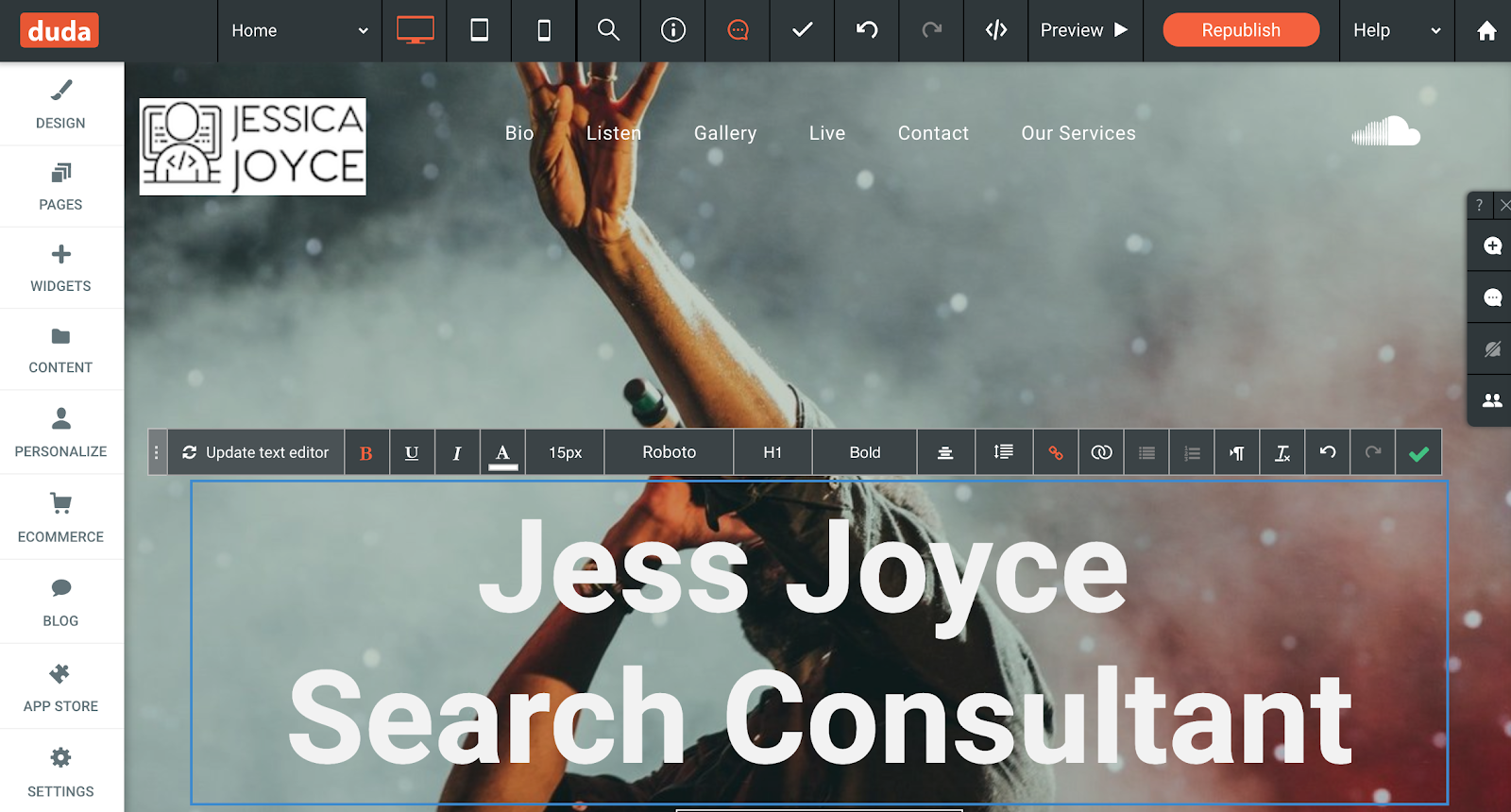Image resolution: width=1511 pixels, height=812 pixels.
Task: Open the Content panel
Action: pos(61,349)
